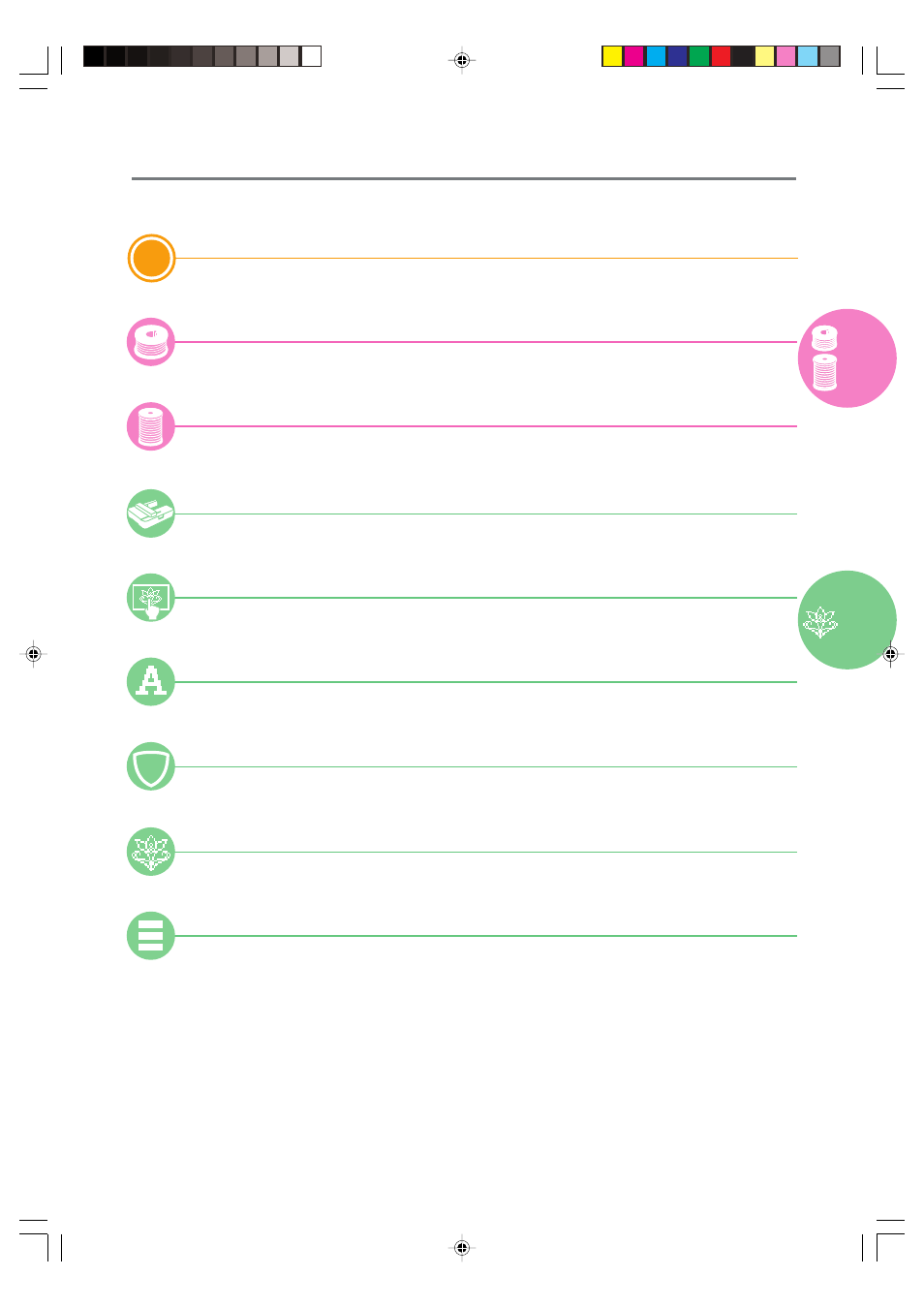This screenshot has height=1308, width=924.
Task: Select the pink bobbin icon
Action: pos(151,342)
